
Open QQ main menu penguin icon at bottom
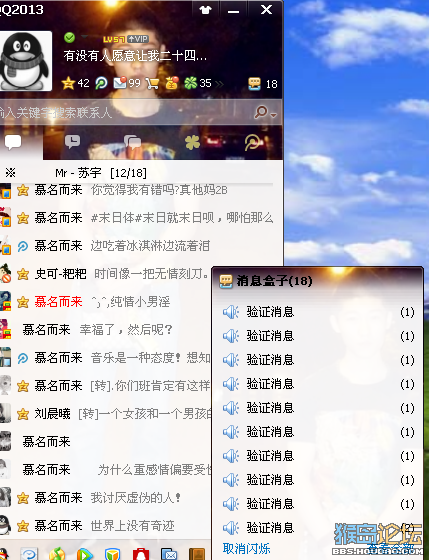pos(4,554)
